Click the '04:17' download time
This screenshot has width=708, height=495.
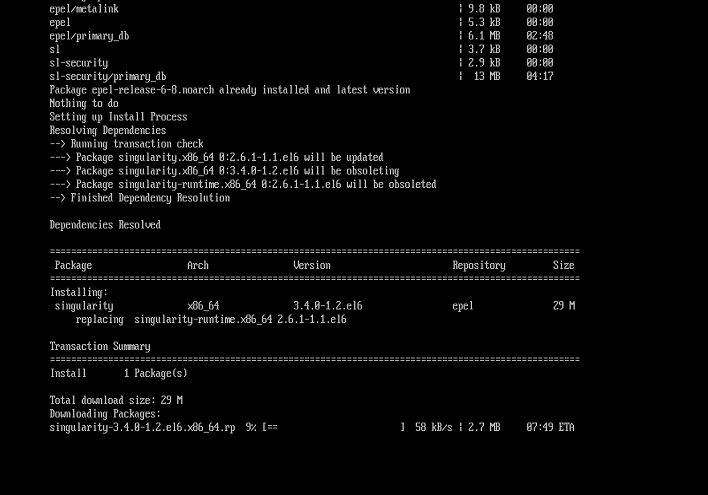(x=540, y=76)
